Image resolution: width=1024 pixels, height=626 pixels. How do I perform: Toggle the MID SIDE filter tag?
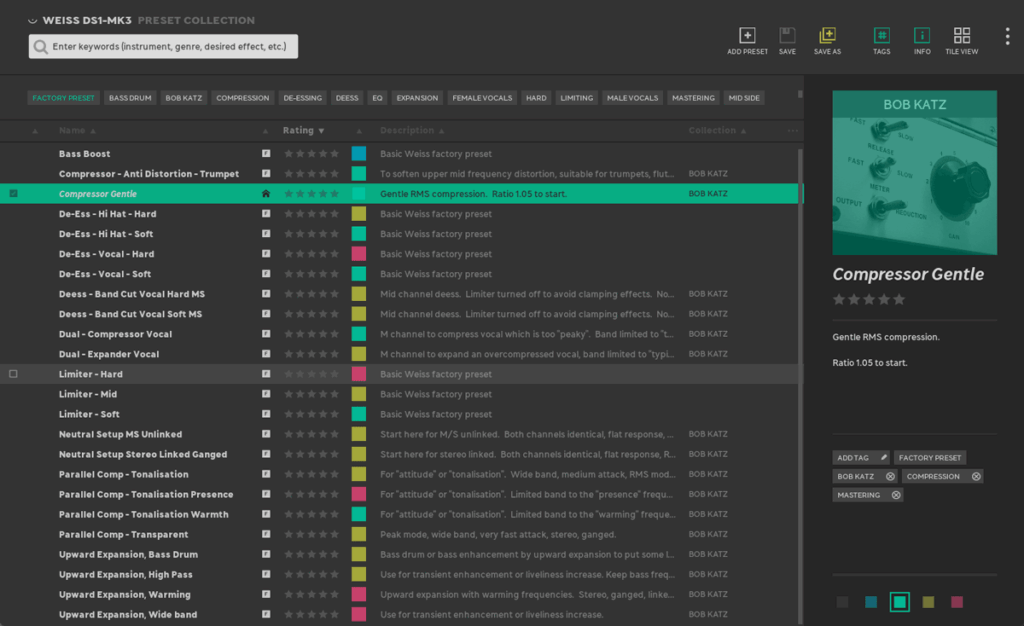tap(744, 98)
